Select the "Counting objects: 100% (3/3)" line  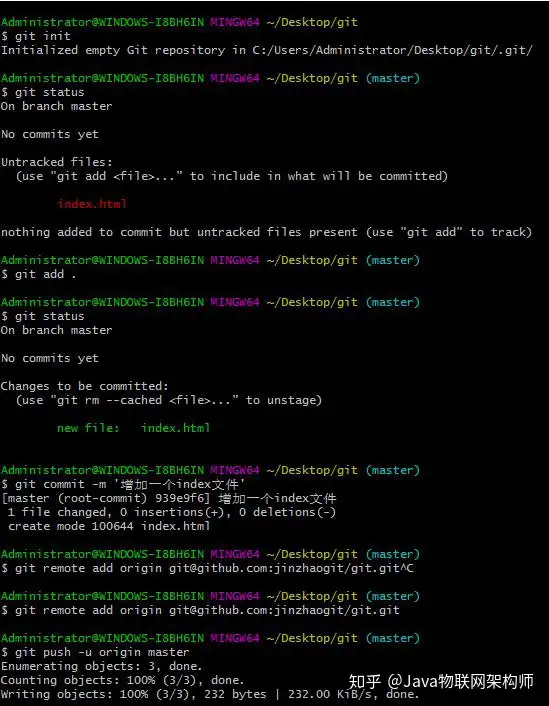123,680
